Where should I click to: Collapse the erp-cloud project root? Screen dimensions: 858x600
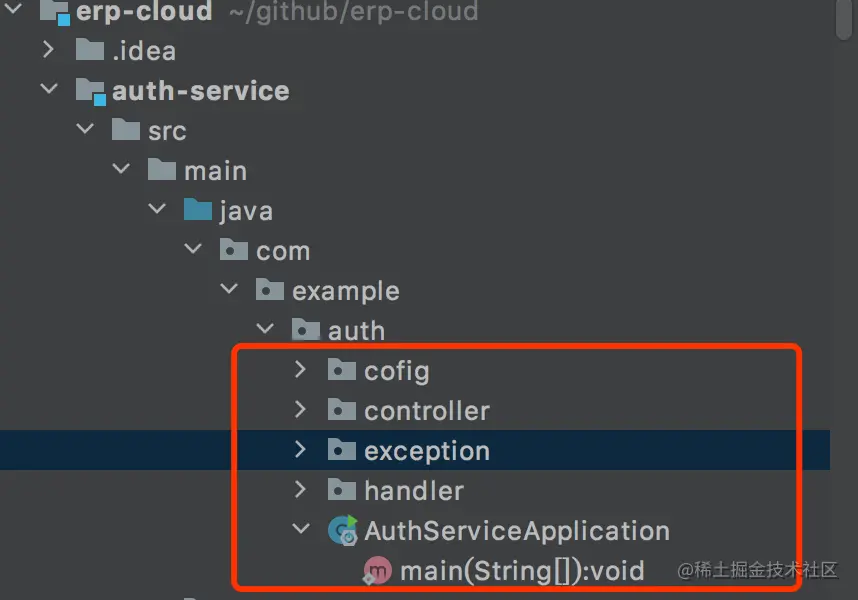point(13,8)
